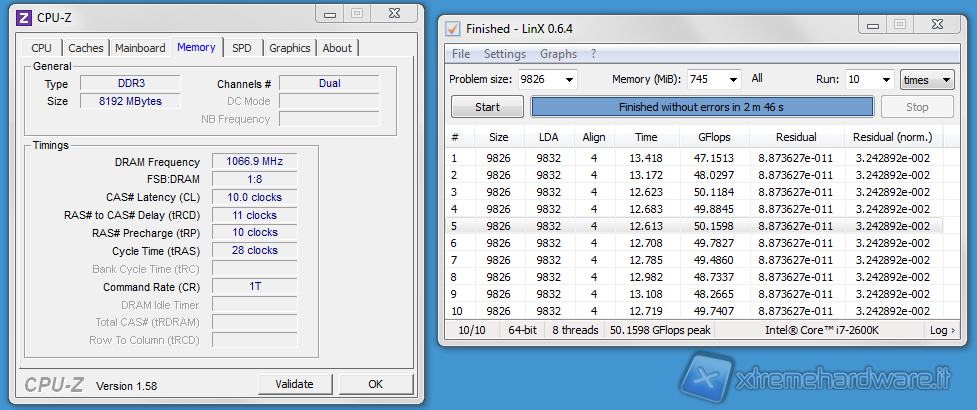Viewport: 977px width, 410px height.
Task: Switch to the CPU tab
Action: coord(42,48)
